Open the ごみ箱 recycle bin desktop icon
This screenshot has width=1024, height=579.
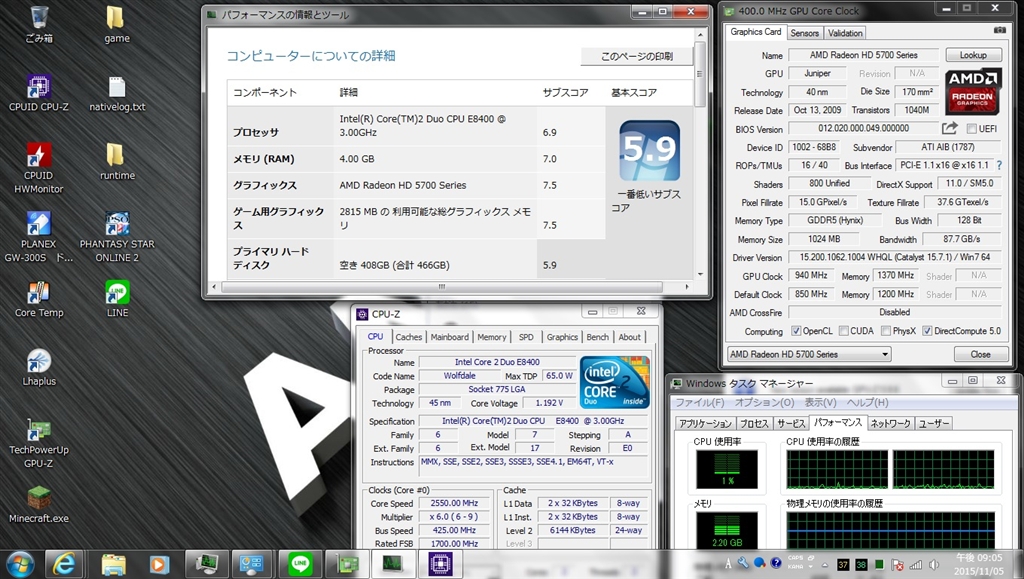[x=39, y=24]
